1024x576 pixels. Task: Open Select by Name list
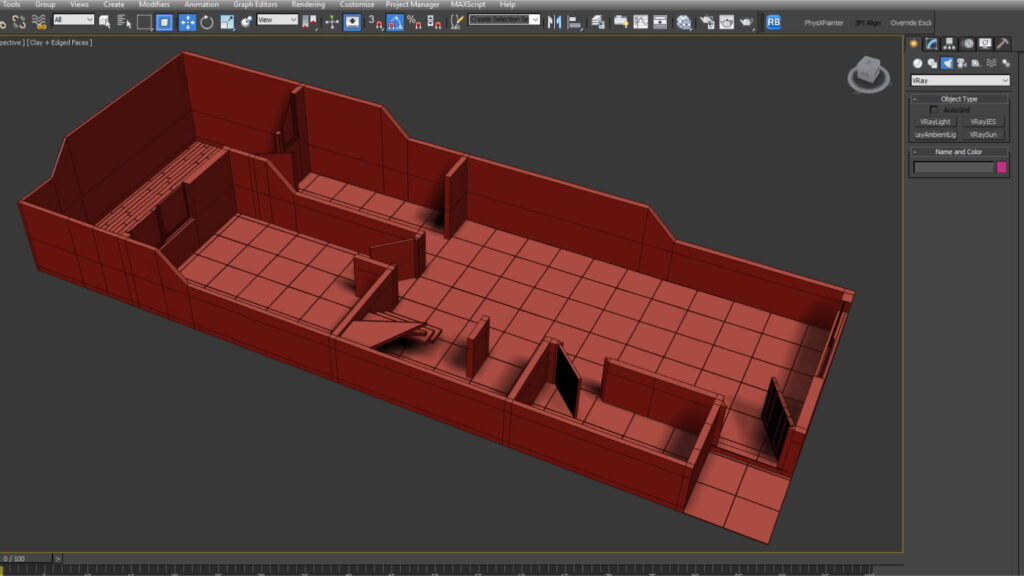click(x=124, y=22)
